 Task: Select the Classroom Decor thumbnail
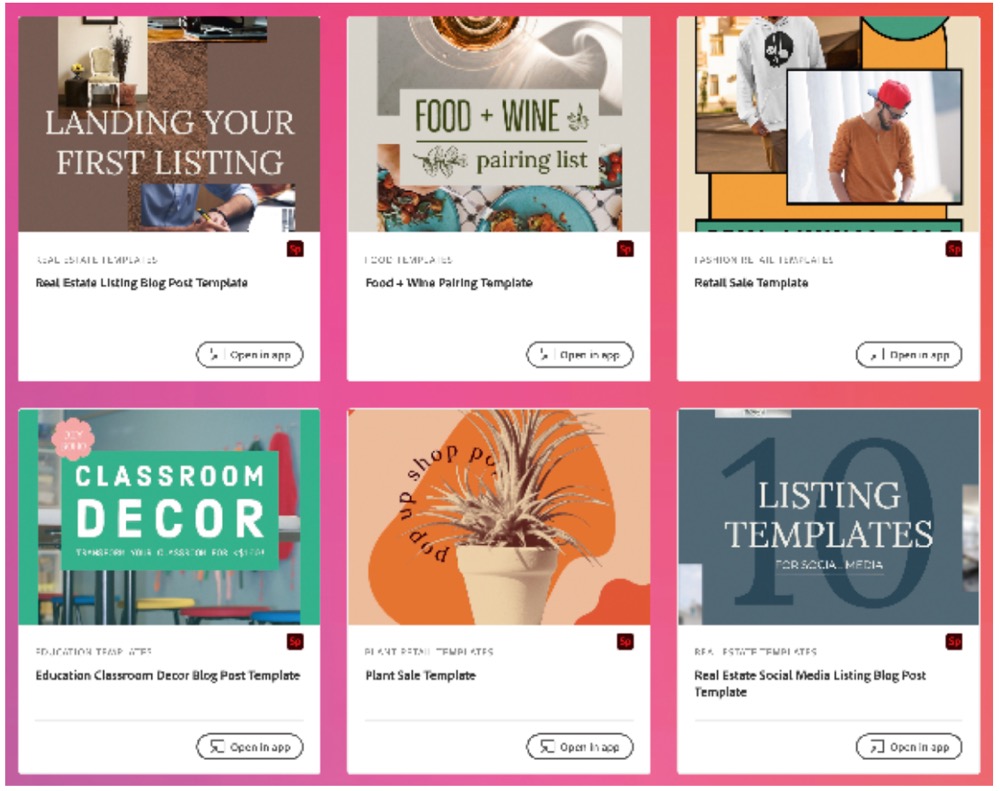coord(169,517)
